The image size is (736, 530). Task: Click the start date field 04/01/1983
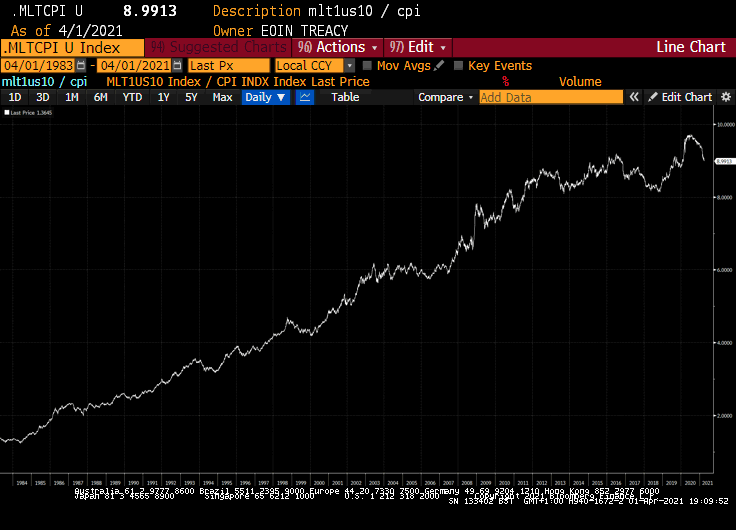[x=38, y=65]
